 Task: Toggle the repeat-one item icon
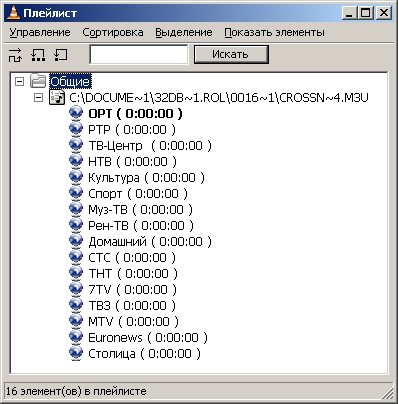coord(61,55)
